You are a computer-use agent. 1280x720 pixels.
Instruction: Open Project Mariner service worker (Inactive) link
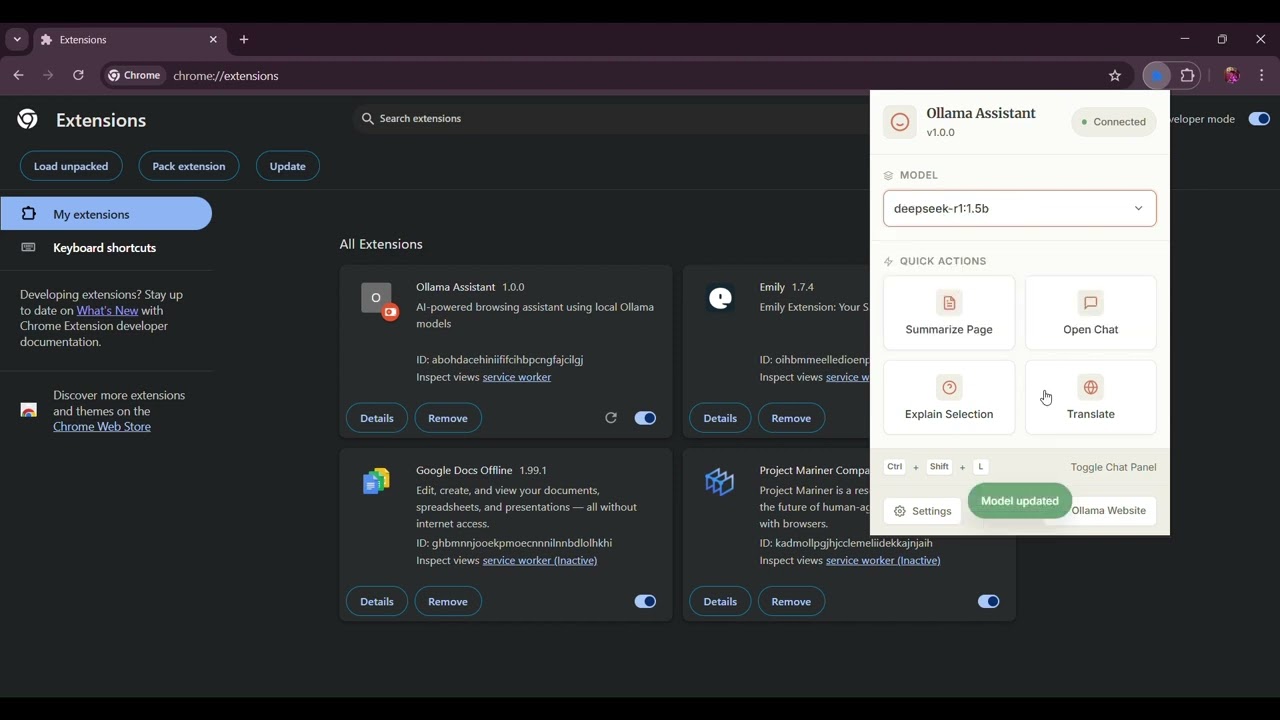883,561
